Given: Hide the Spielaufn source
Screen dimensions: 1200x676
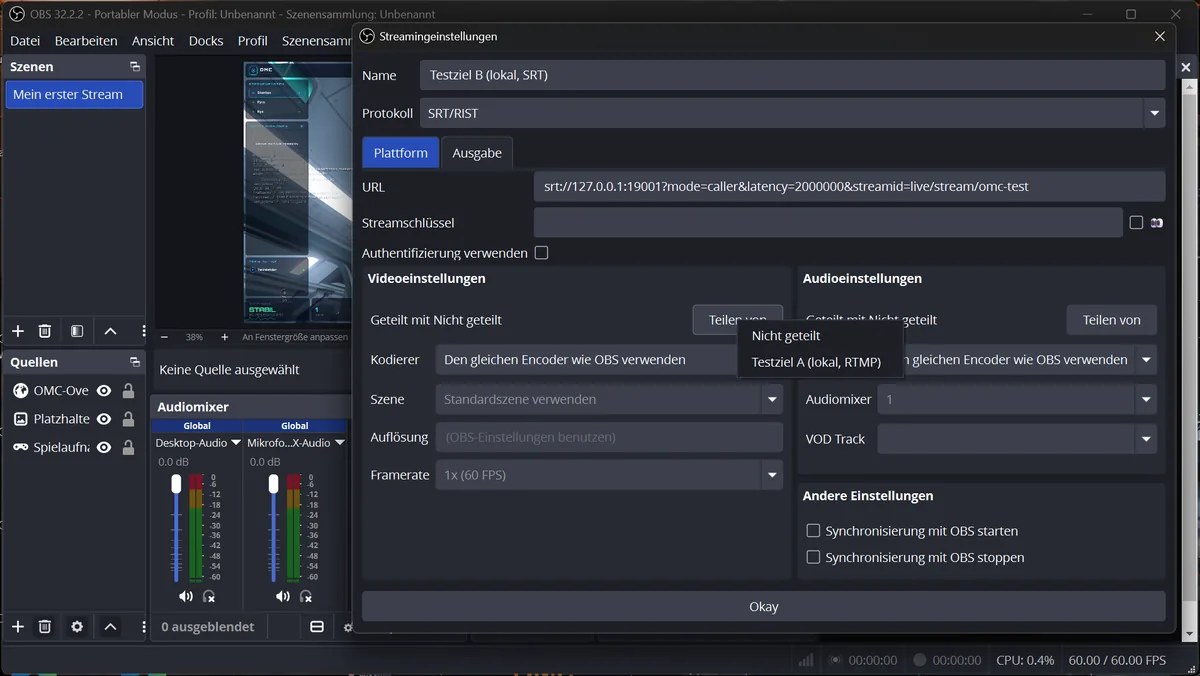Looking at the screenshot, I should tap(103, 447).
